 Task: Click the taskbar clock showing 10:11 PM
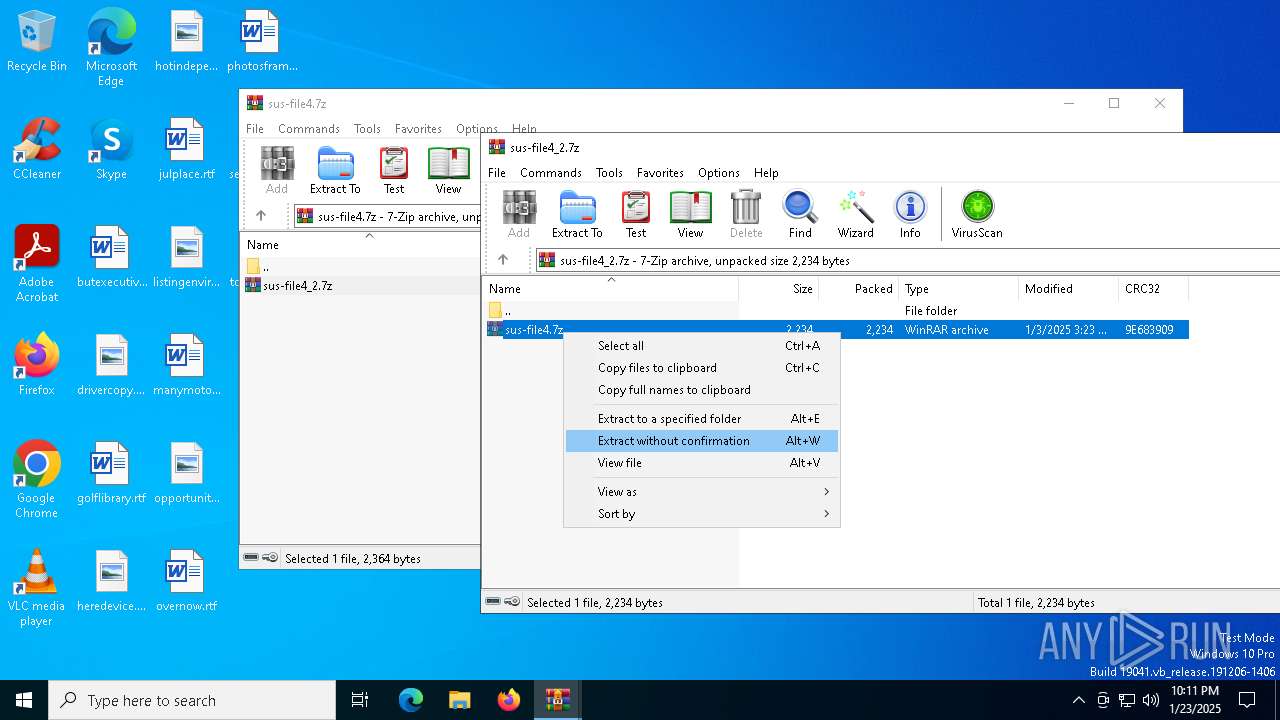(x=1195, y=700)
